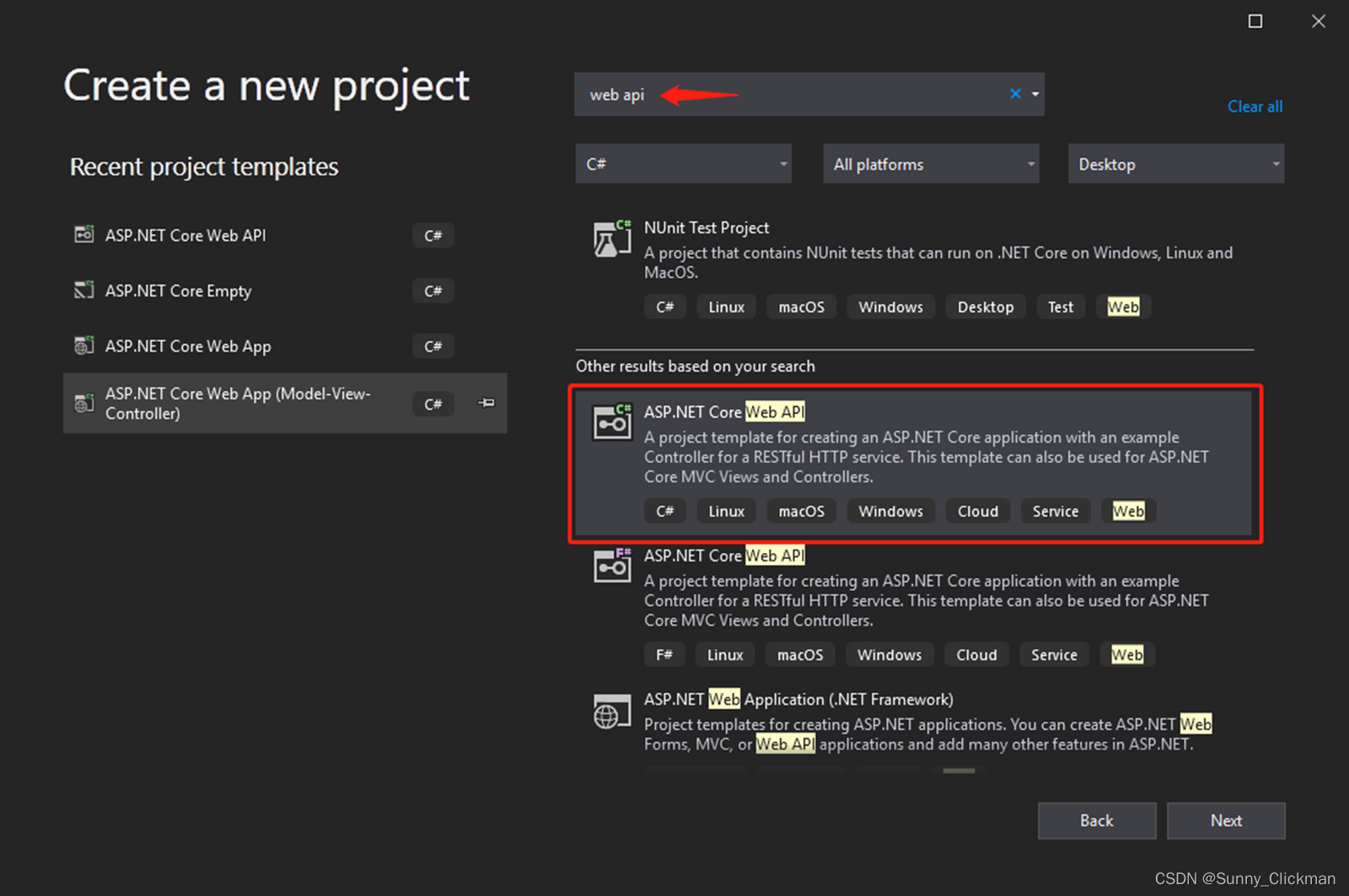1349x896 pixels.
Task: Click the Cloud tag on C# Web API template
Action: pyautogui.click(x=978, y=511)
